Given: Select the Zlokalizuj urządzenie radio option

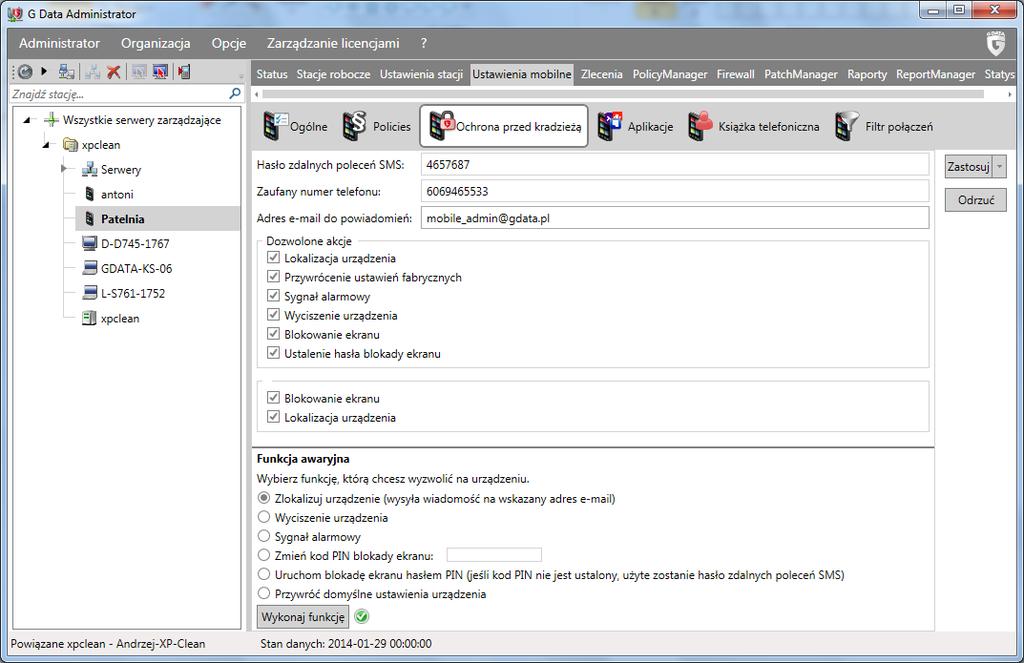Looking at the screenshot, I should pos(264,498).
